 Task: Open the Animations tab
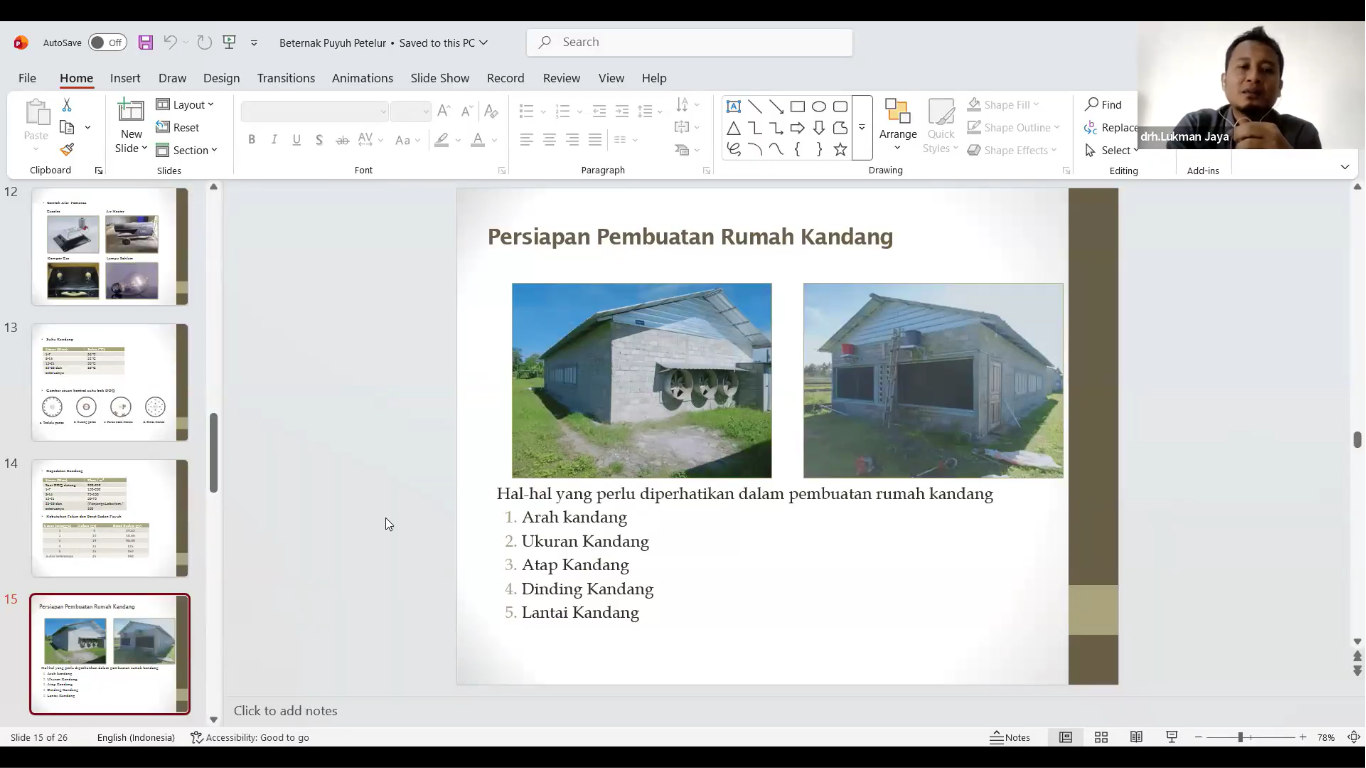point(362,78)
